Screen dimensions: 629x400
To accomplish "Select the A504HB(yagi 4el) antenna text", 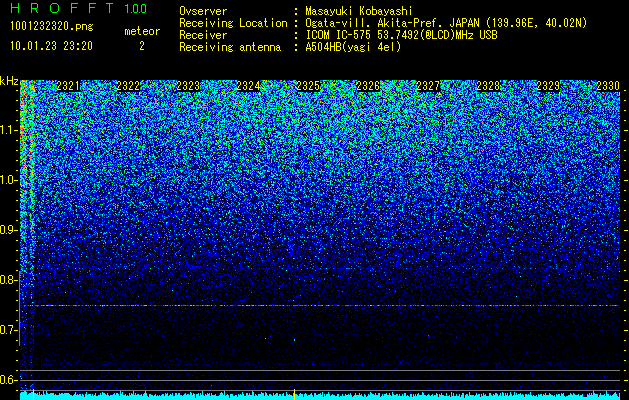I will [353, 47].
